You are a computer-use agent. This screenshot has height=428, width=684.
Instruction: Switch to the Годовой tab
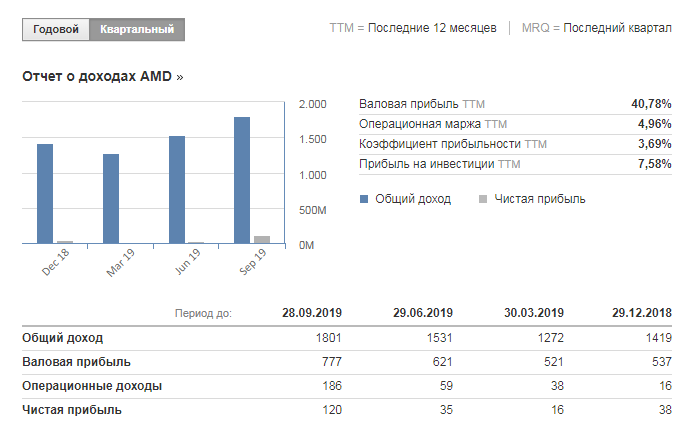point(56,30)
